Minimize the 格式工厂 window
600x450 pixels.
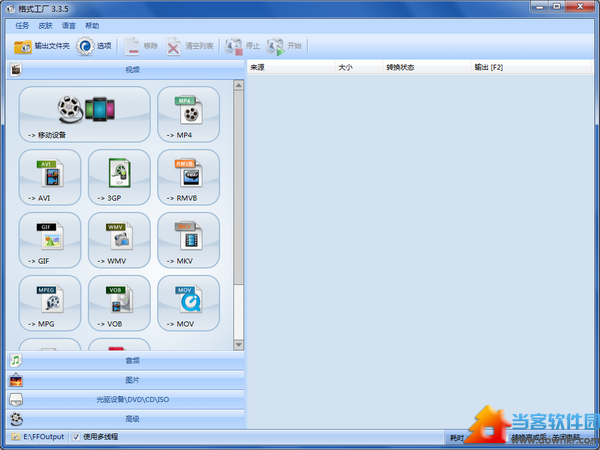coord(540,7)
